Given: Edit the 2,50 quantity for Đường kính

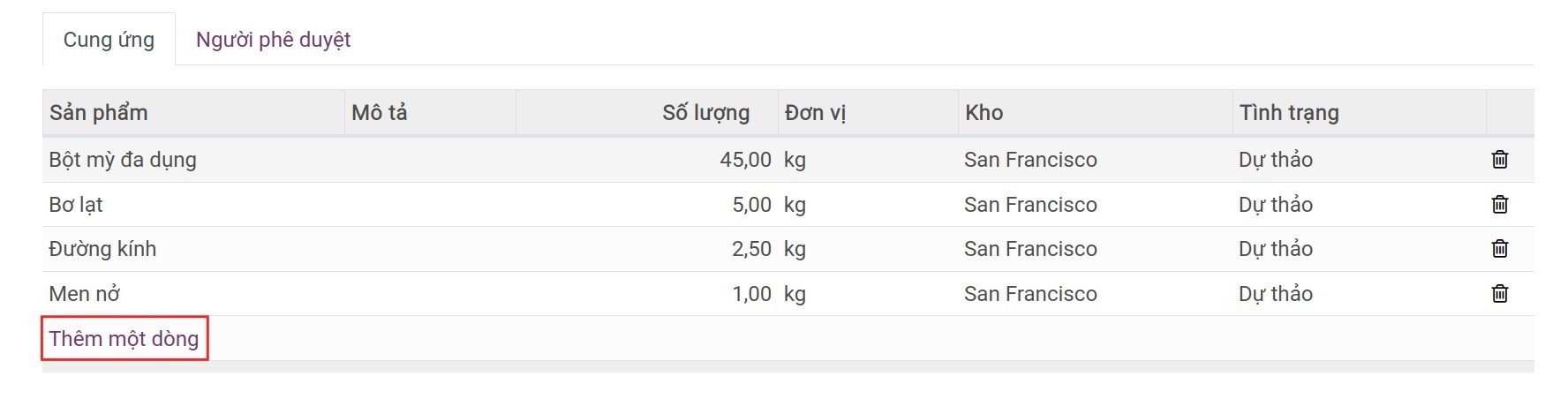Looking at the screenshot, I should click(x=751, y=249).
